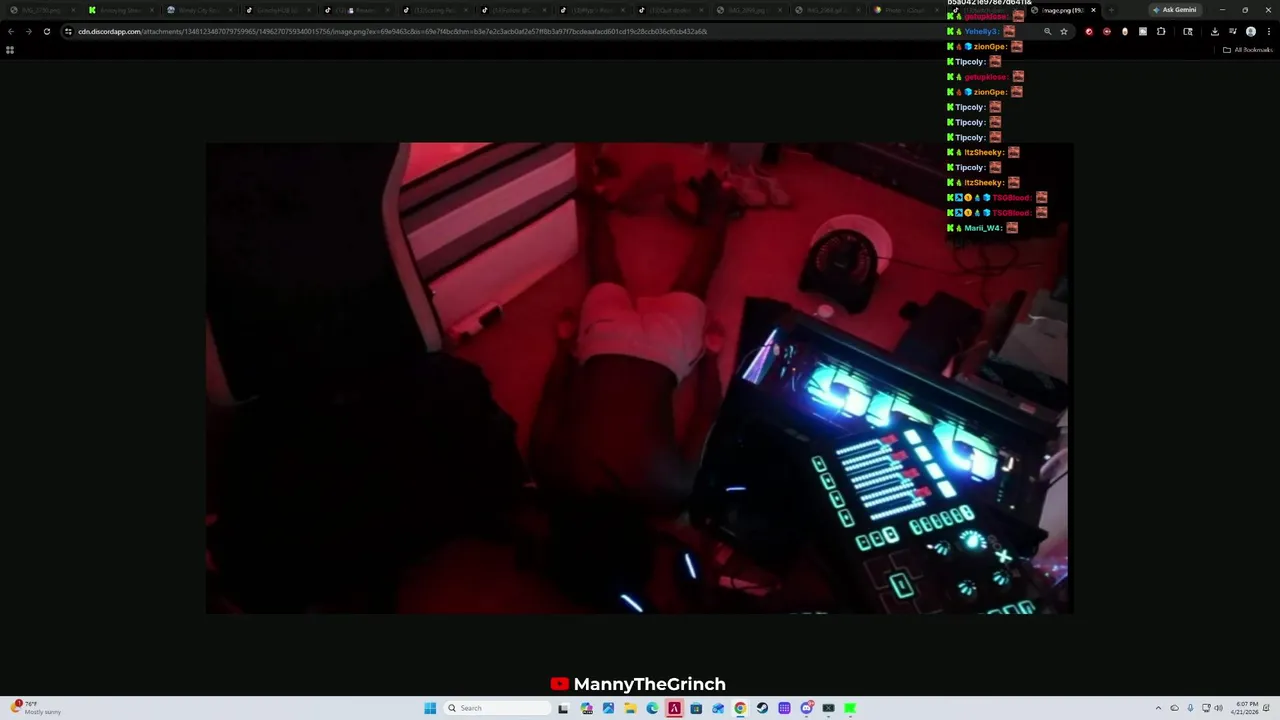The width and height of the screenshot is (1280, 720).
Task: Open the volume speaker tray icon
Action: (1218, 708)
